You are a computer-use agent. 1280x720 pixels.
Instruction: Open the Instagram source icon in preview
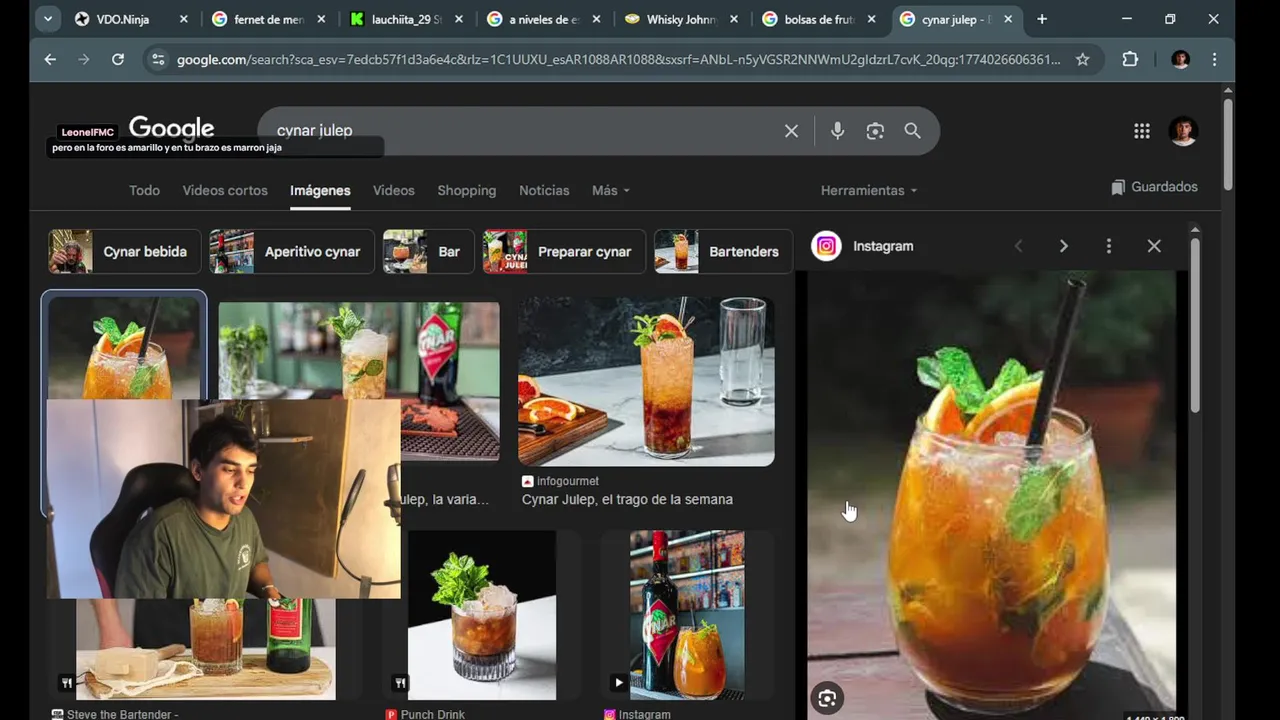826,246
